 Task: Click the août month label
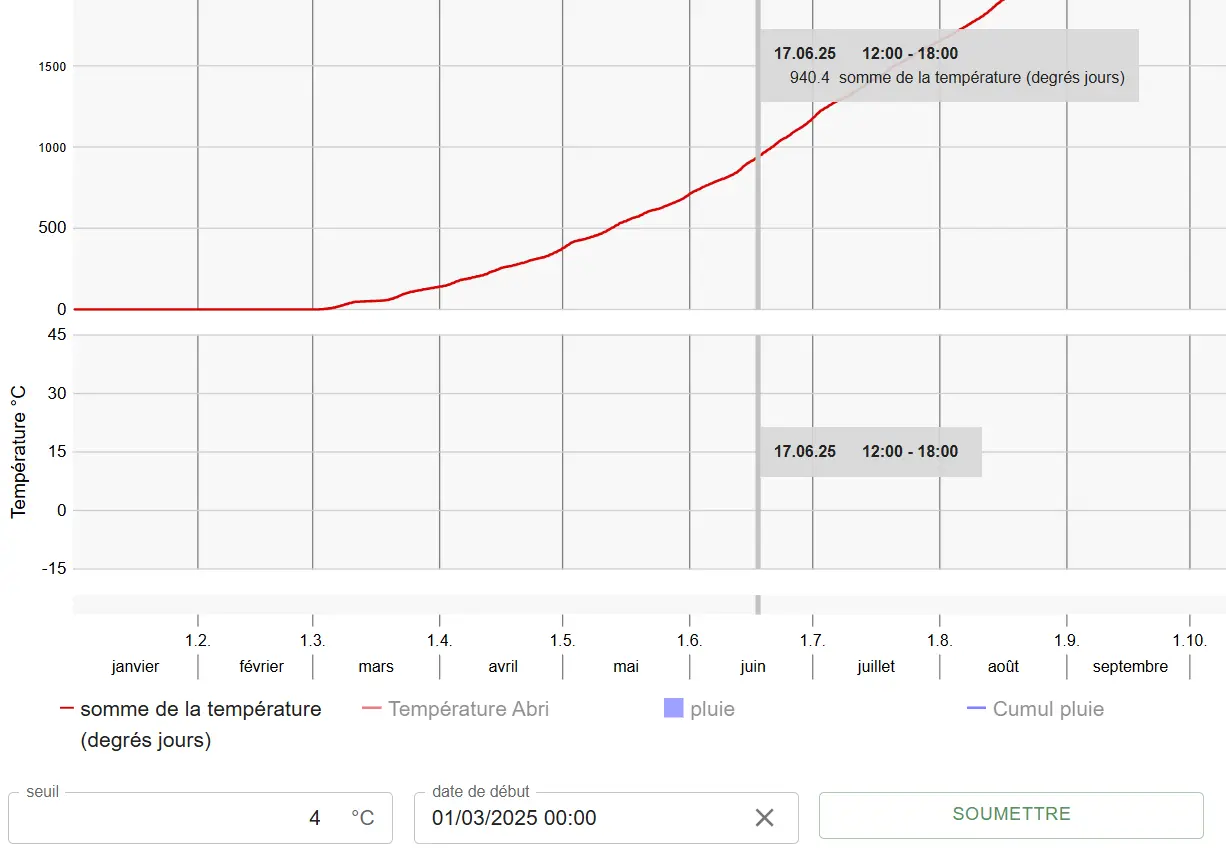[x=1003, y=666]
